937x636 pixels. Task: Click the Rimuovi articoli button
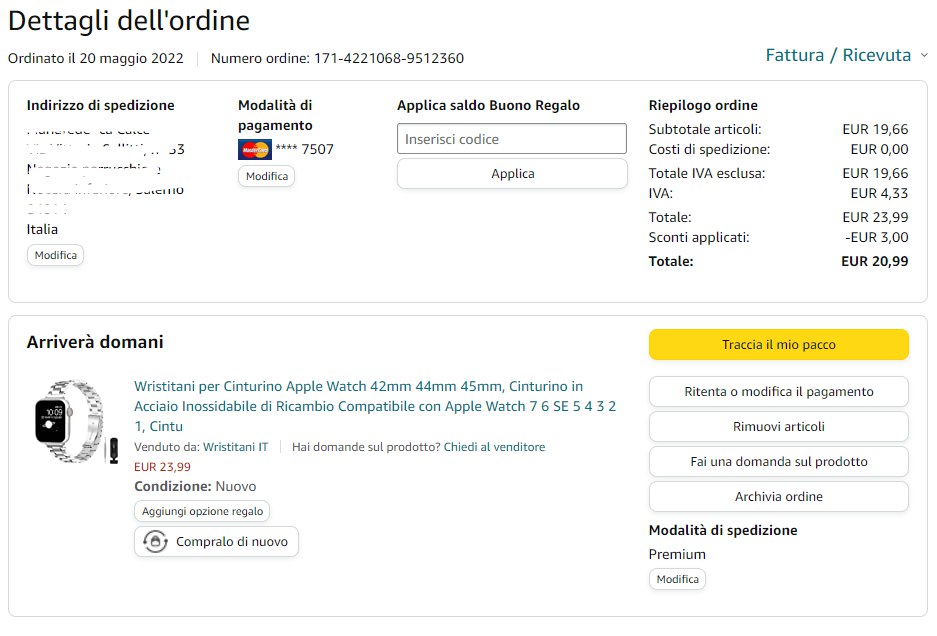point(779,427)
